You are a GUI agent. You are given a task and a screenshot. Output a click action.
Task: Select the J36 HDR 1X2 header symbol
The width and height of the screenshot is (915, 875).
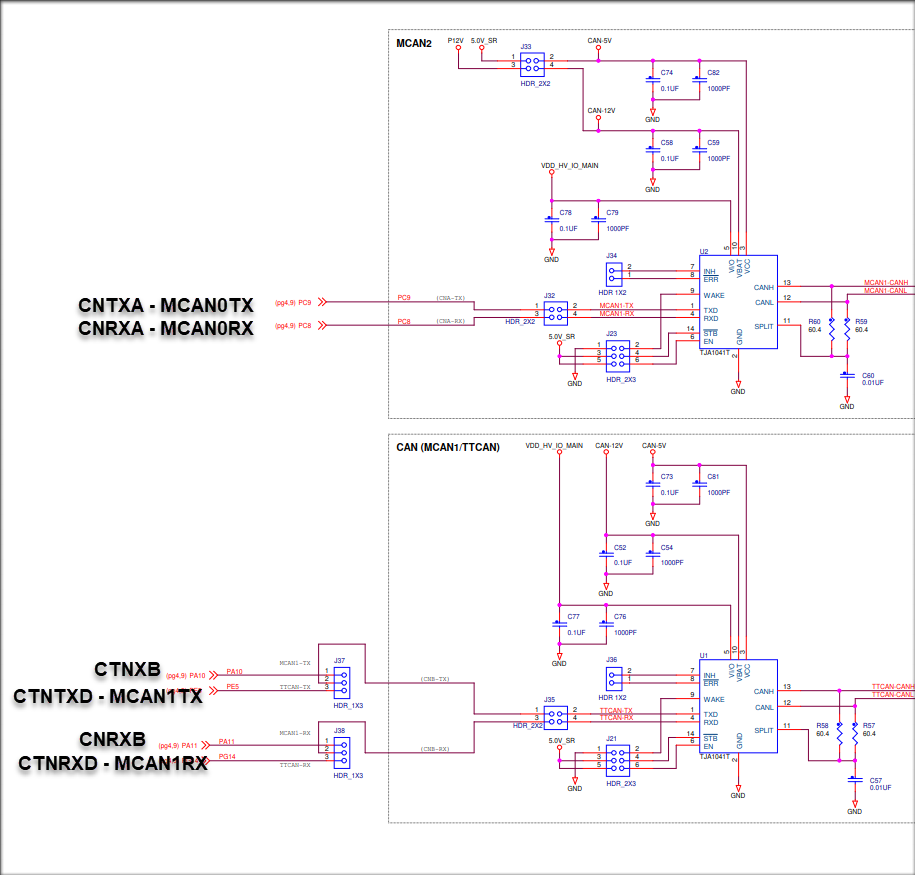pyautogui.click(x=614, y=679)
